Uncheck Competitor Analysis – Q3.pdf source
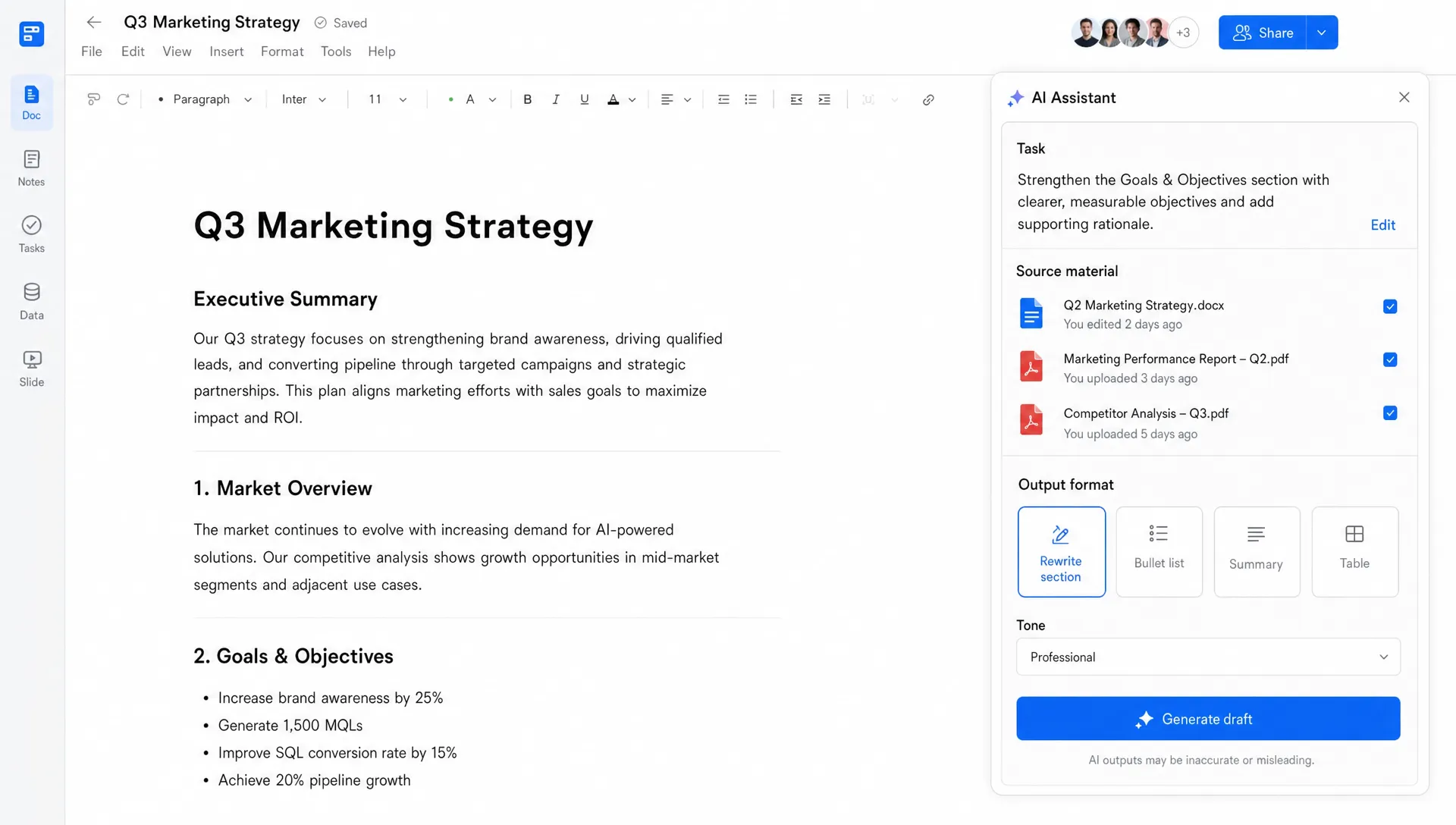 point(1390,413)
